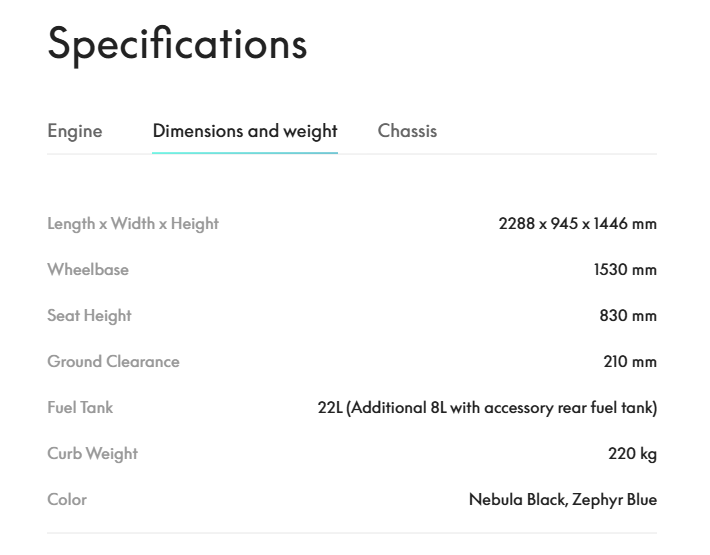This screenshot has width=710, height=555.
Task: Select the 2288 x 945 x 1446 mm value
Action: pos(577,223)
